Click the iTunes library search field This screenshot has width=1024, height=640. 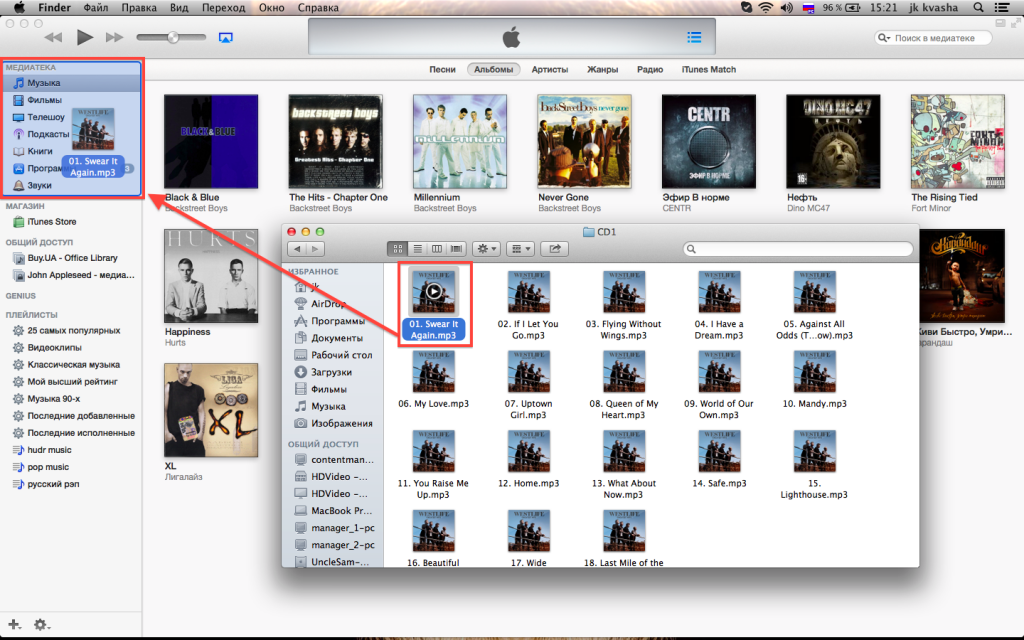pyautogui.click(x=933, y=38)
